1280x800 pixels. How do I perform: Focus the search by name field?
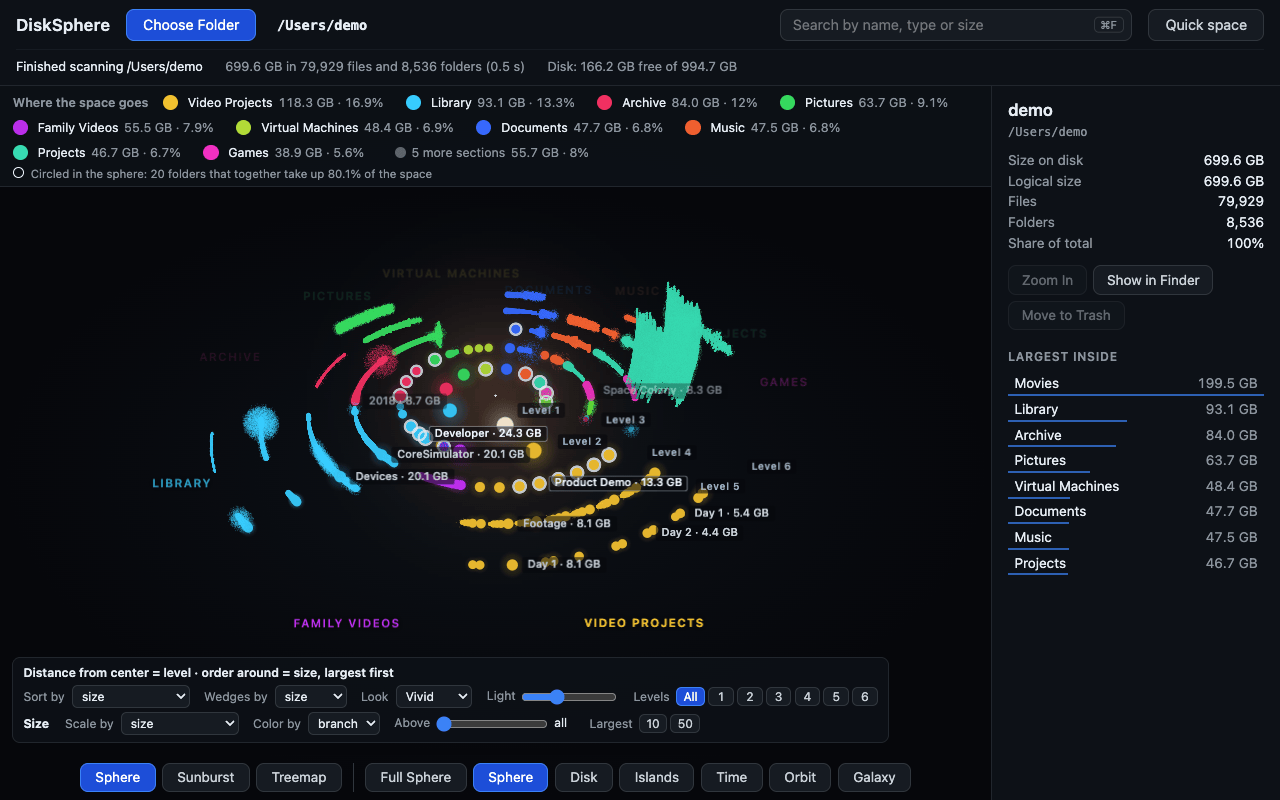coord(956,25)
